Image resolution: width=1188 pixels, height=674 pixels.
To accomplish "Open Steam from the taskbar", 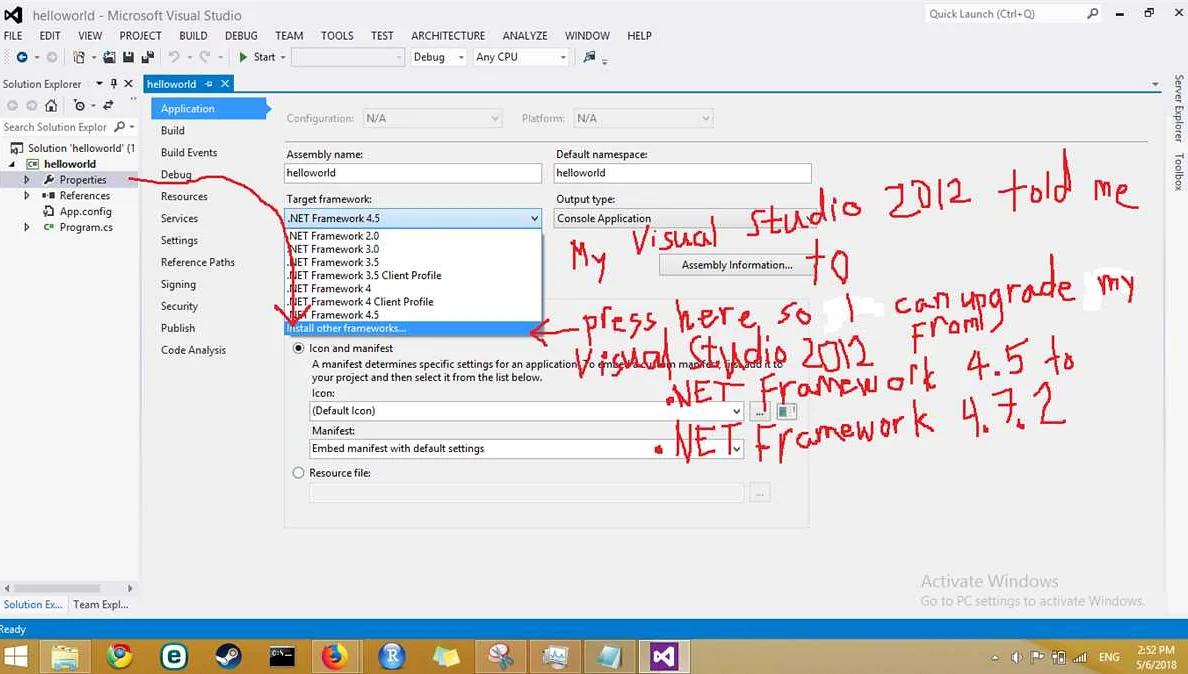I will 228,656.
